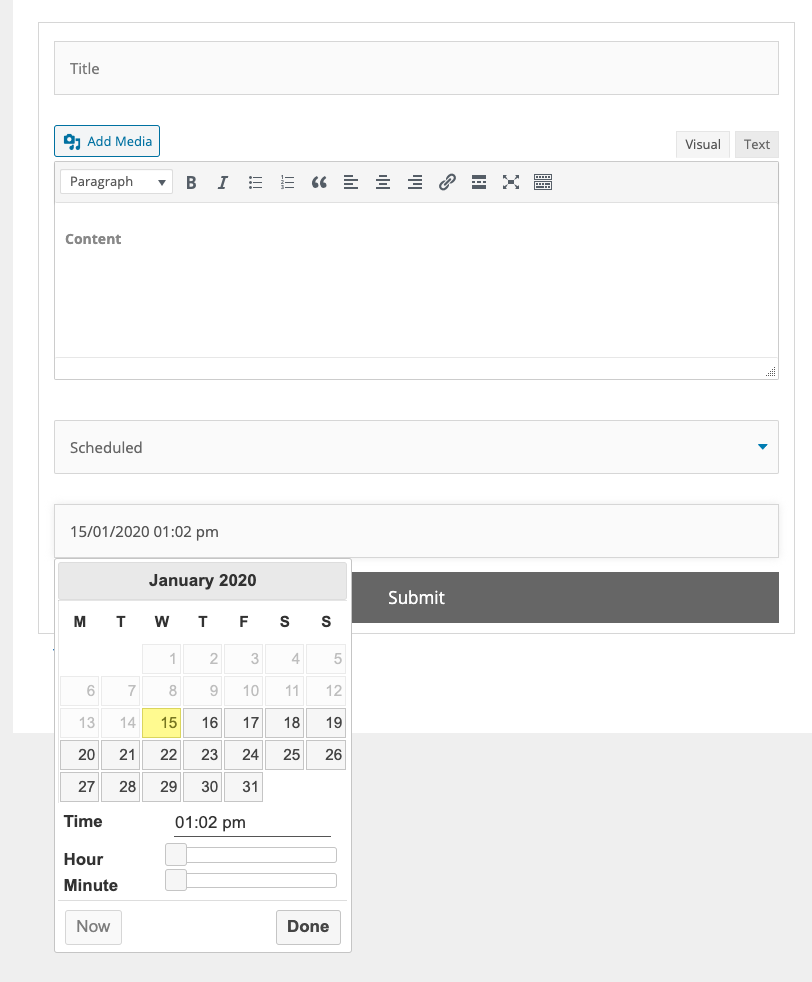812x982 pixels.
Task: Center align the content text
Action: pos(383,182)
